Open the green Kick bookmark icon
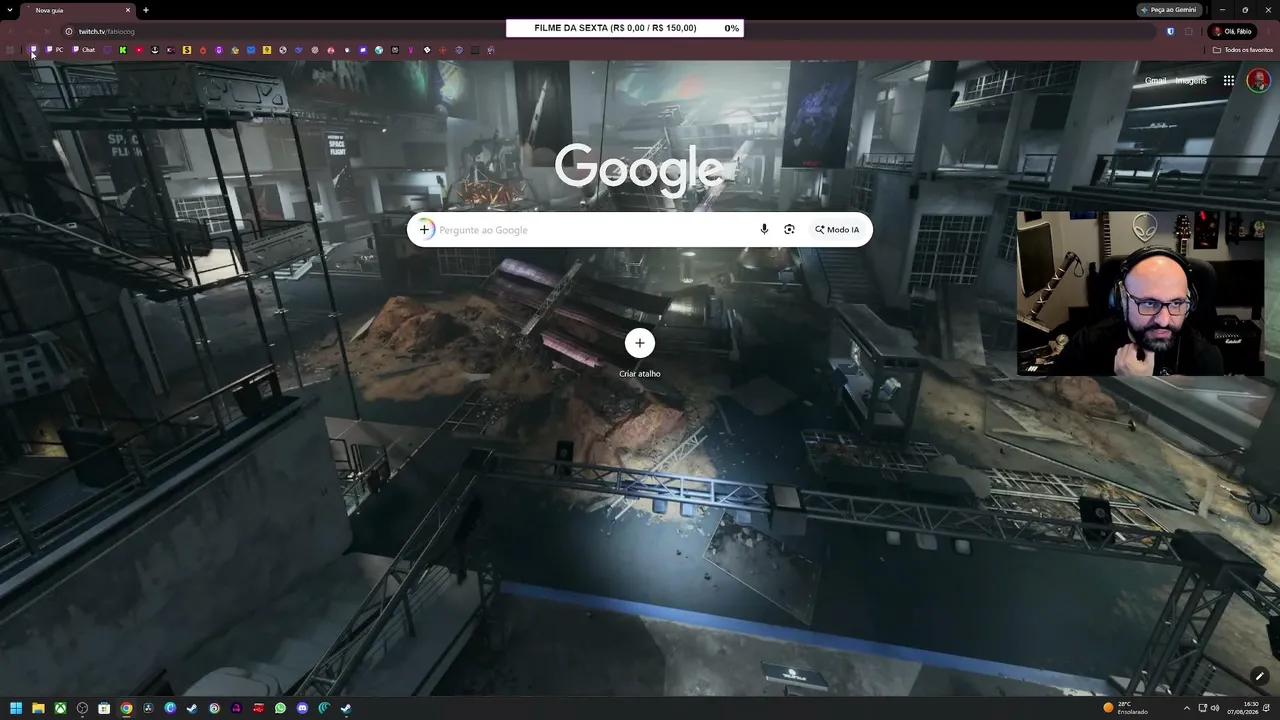Viewport: 1280px width, 720px height. [x=123, y=50]
